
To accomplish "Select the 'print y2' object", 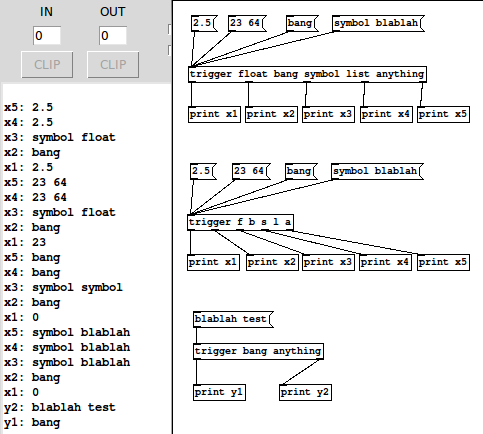I will click(x=305, y=392).
